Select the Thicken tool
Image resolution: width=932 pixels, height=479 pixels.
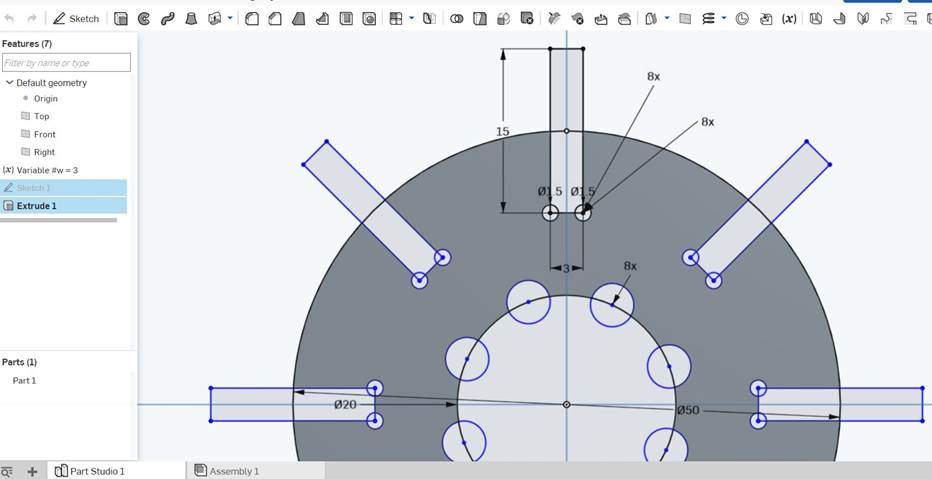coord(214,18)
